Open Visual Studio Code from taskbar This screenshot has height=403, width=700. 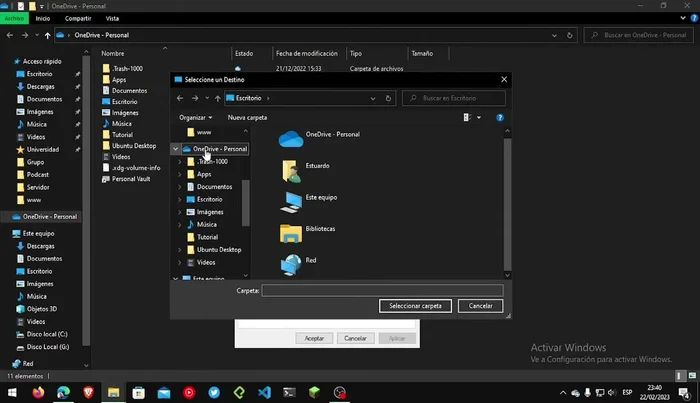tap(264, 393)
